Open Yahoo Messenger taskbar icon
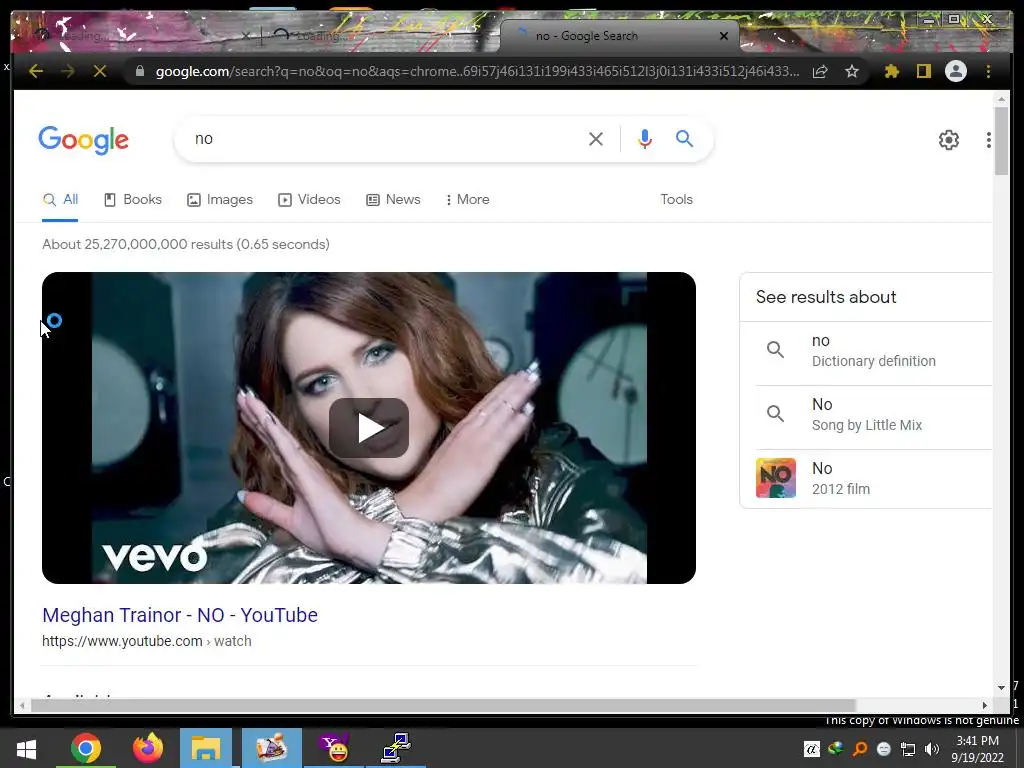Viewport: 1024px width, 768px height. [x=334, y=748]
